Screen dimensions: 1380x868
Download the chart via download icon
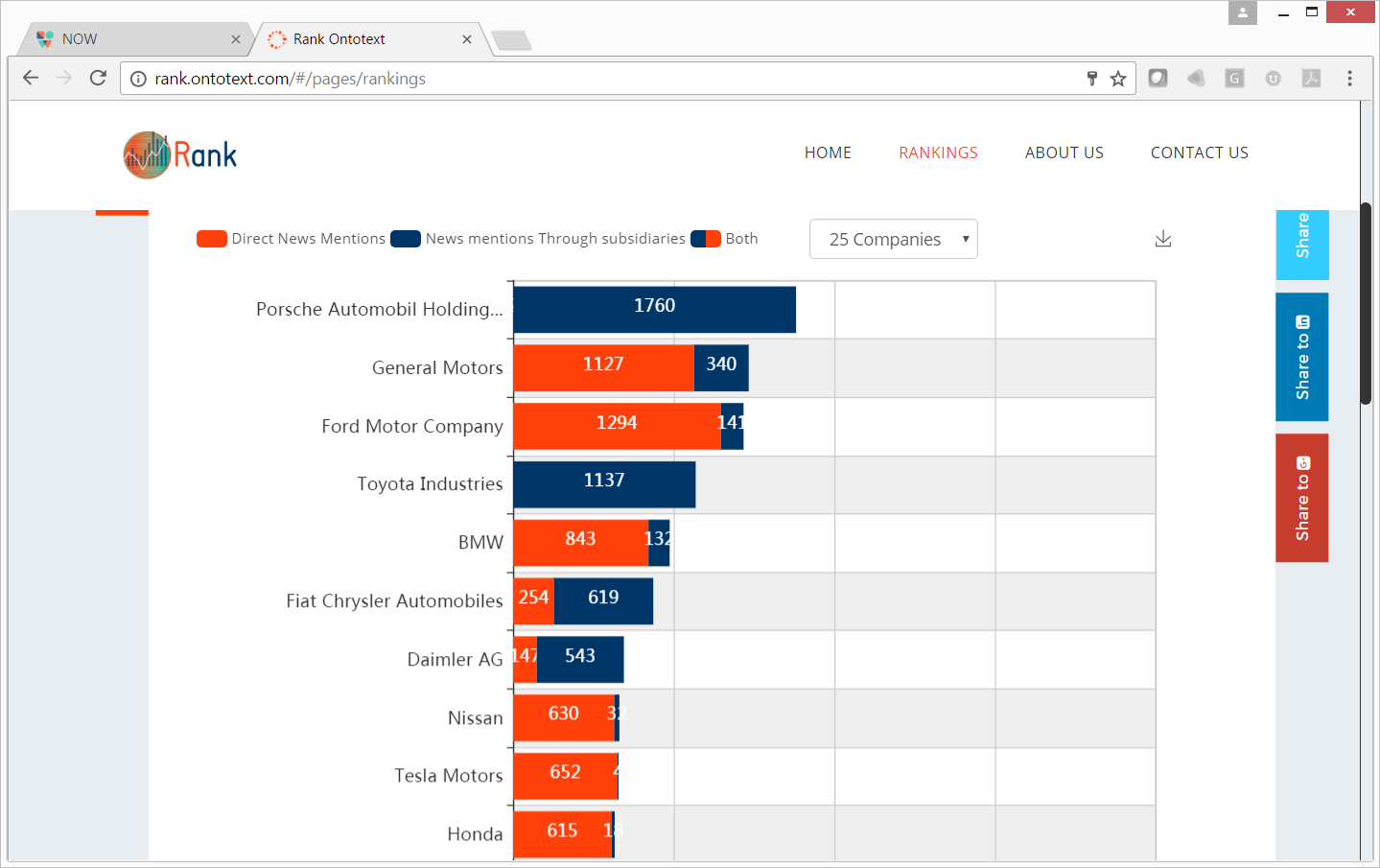pos(1163,239)
